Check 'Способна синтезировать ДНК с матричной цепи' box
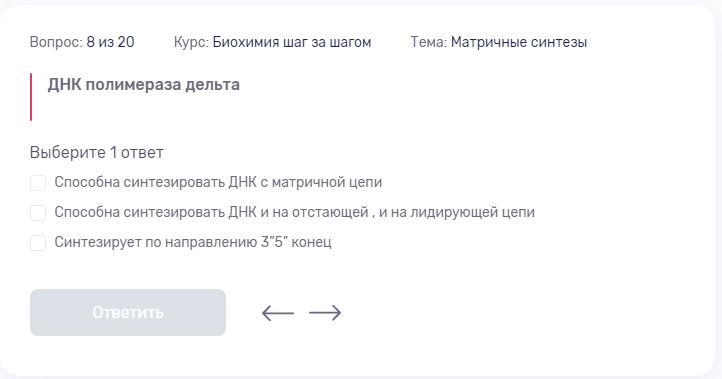This screenshot has width=722, height=379. 38,183
